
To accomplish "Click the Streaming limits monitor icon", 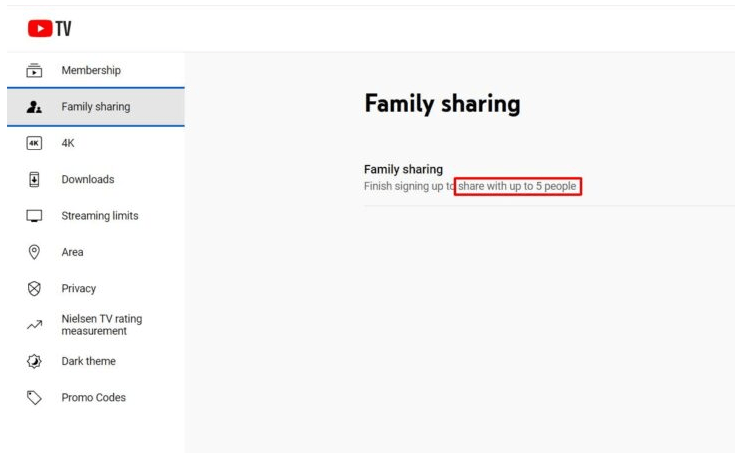I will tap(34, 216).
